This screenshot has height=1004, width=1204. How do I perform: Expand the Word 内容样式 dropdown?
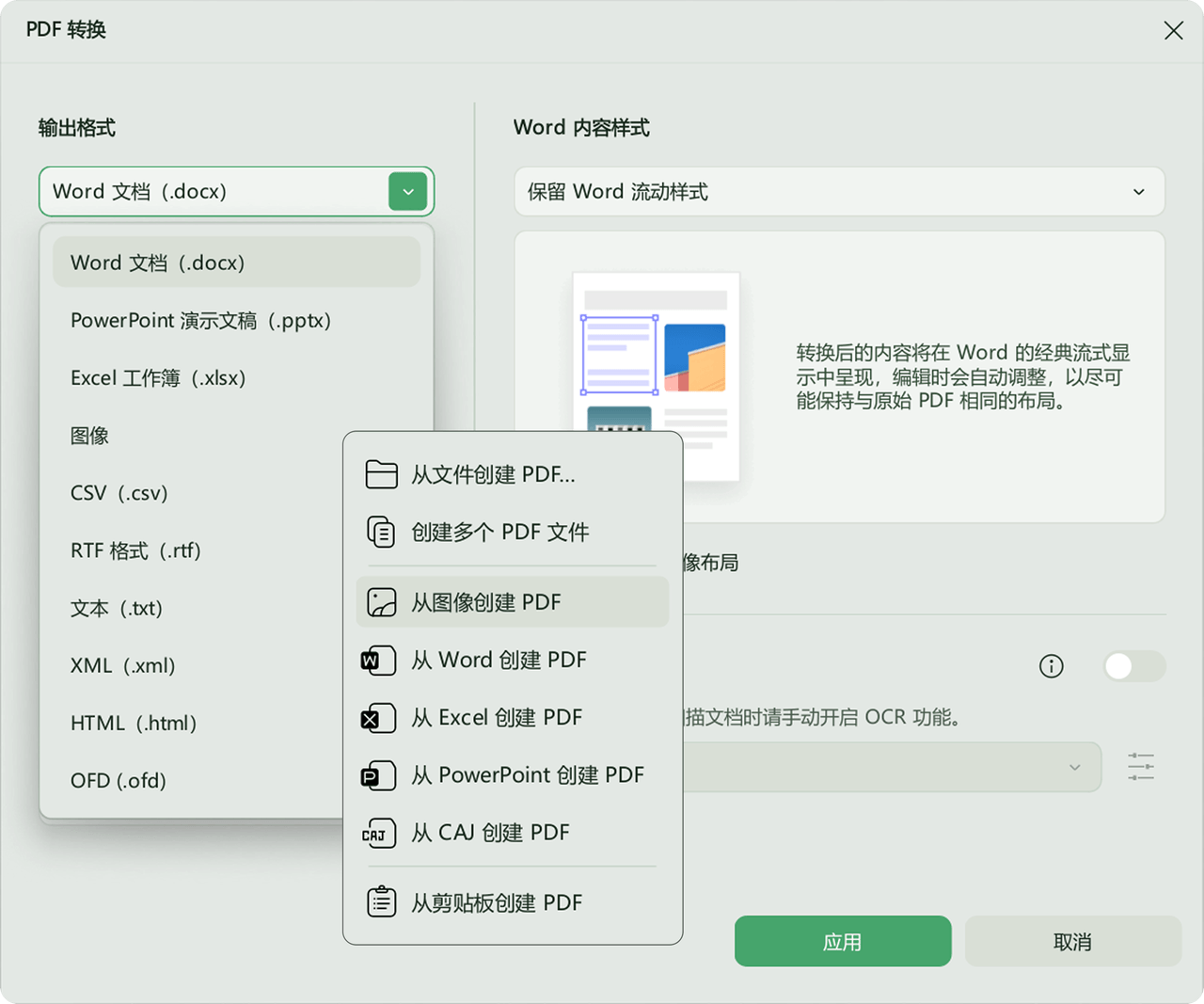(x=1139, y=191)
